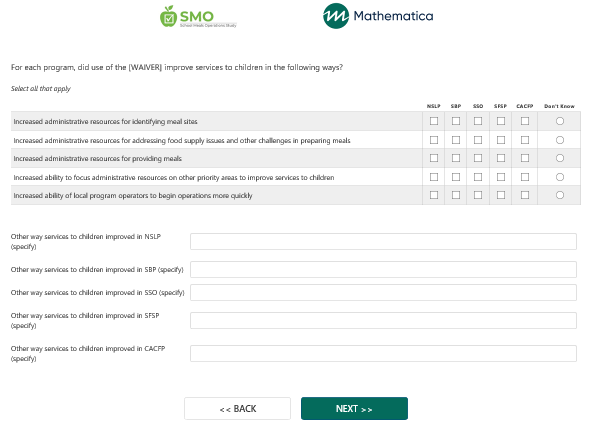Viewport: 599px width, 442px height.
Task: Select Don't Know for identifying meal sites
Action: (x=560, y=121)
